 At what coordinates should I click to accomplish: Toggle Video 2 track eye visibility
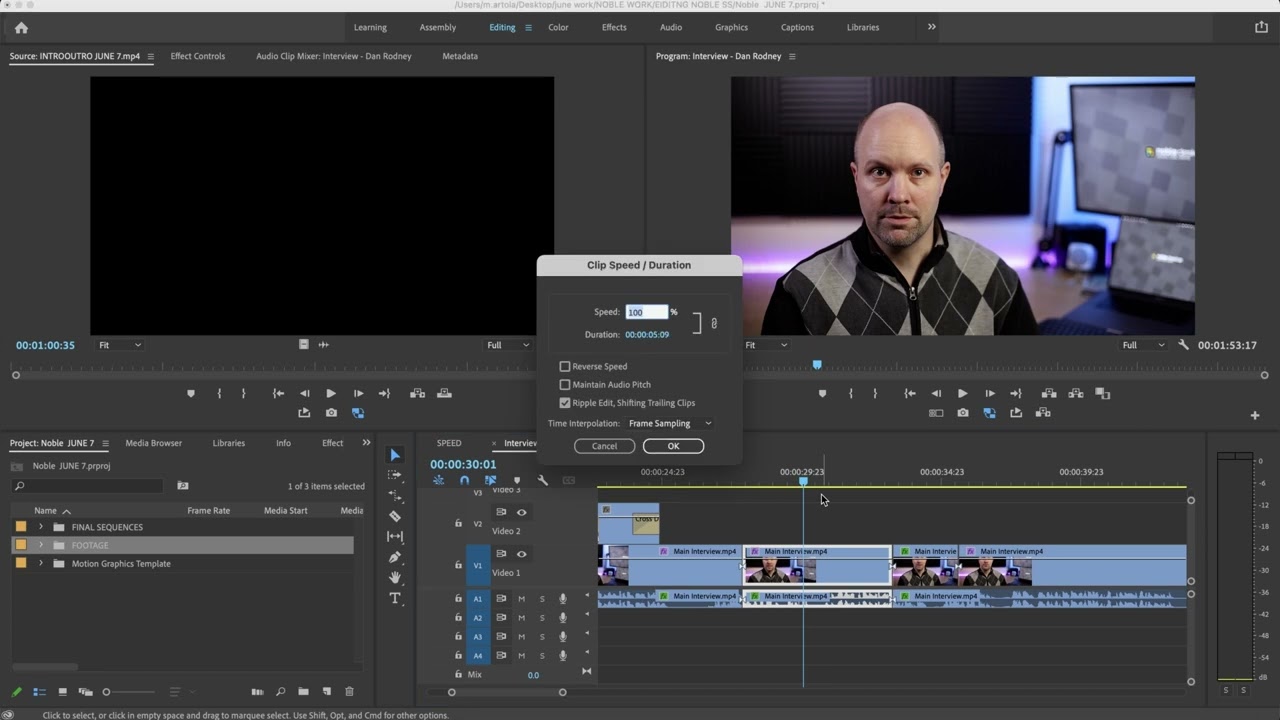(x=521, y=512)
